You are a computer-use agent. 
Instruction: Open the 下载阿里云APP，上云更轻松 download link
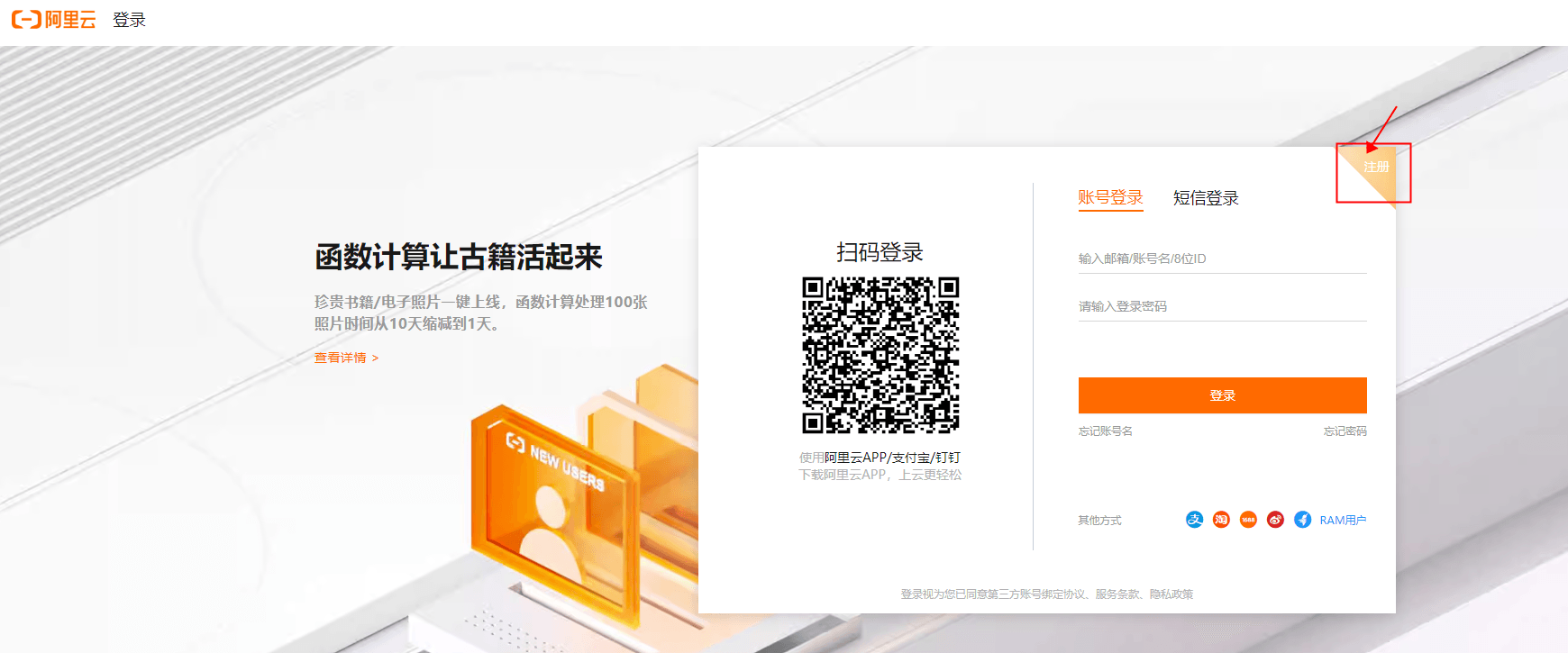coord(880,475)
